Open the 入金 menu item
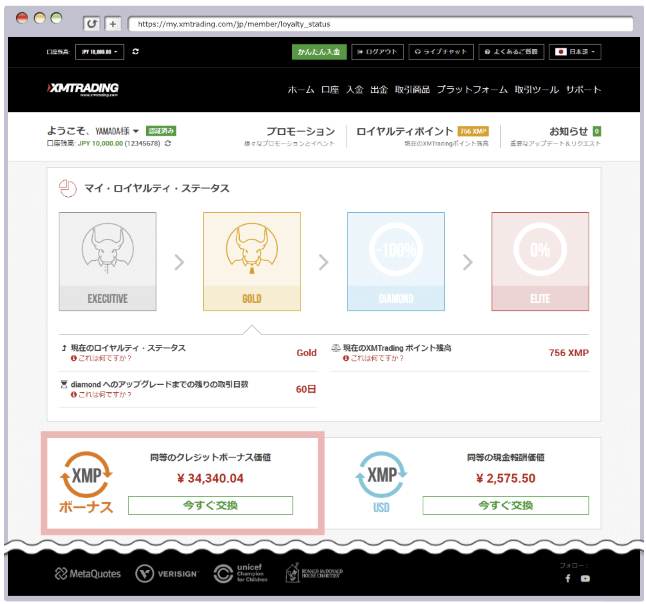Image resolution: width=646 pixels, height=604 pixels. tap(355, 89)
